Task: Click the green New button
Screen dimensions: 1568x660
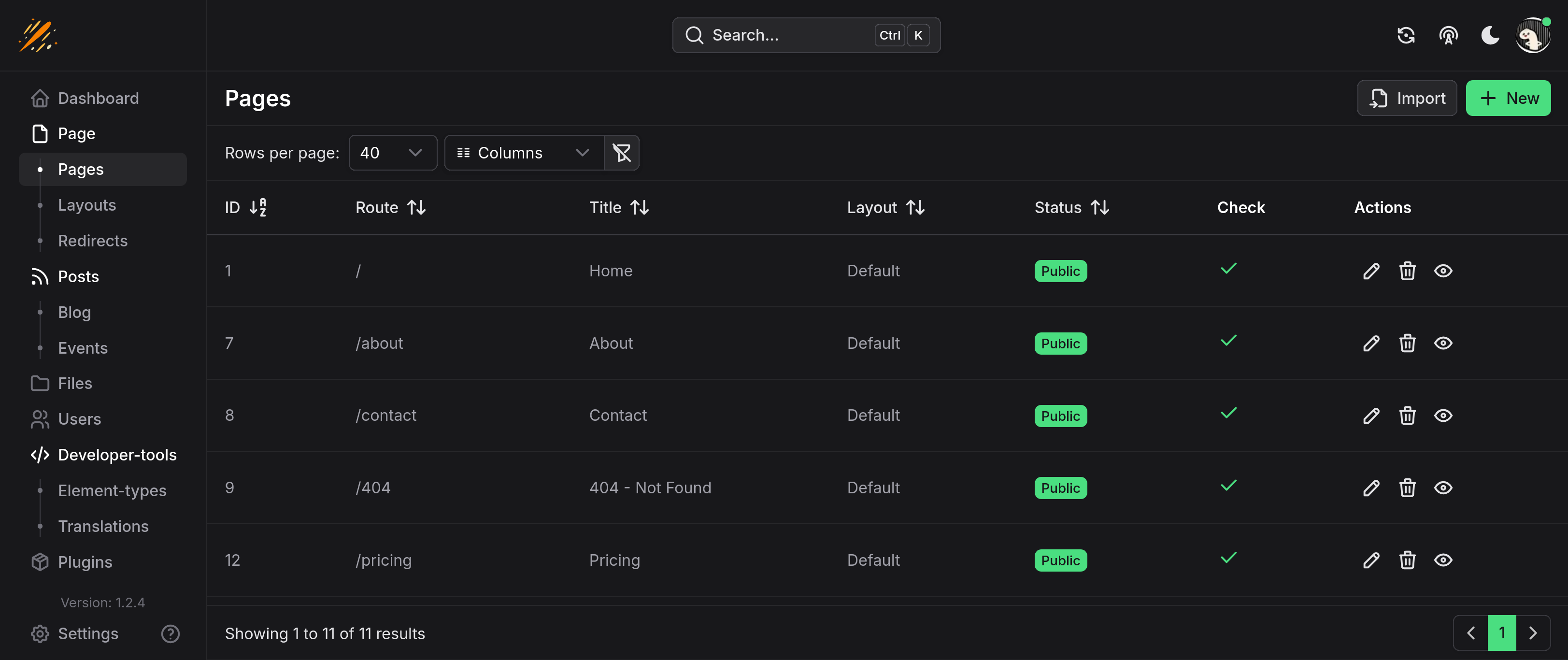Action: click(1508, 98)
